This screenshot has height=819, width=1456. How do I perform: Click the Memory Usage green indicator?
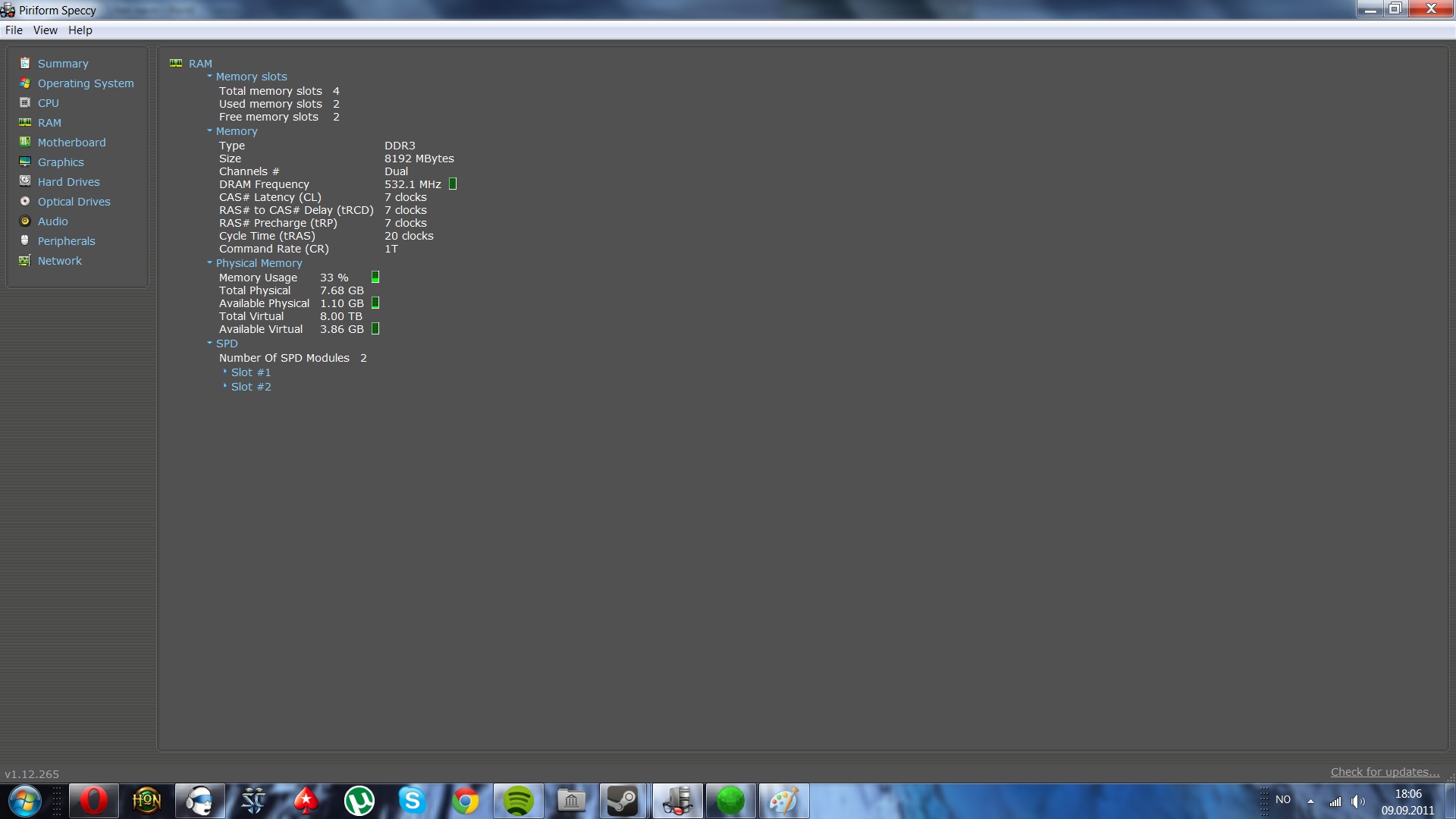[375, 277]
